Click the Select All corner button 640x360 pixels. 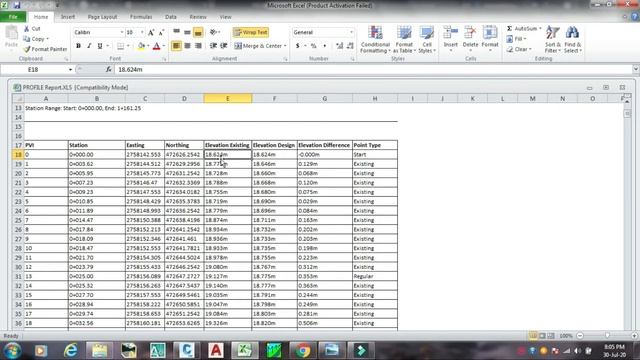(x=18, y=98)
